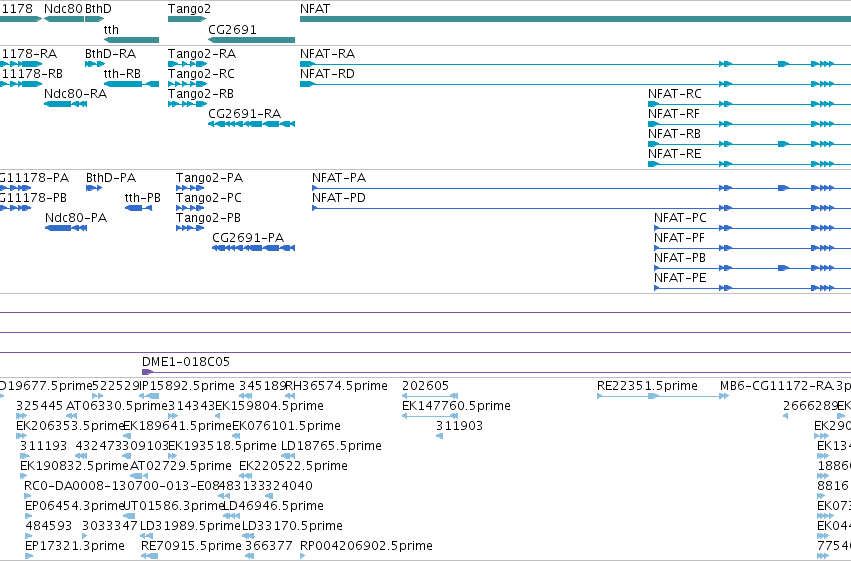The width and height of the screenshot is (851, 561).
Task: Open the BthD-PA protein label
Action: click(x=111, y=178)
